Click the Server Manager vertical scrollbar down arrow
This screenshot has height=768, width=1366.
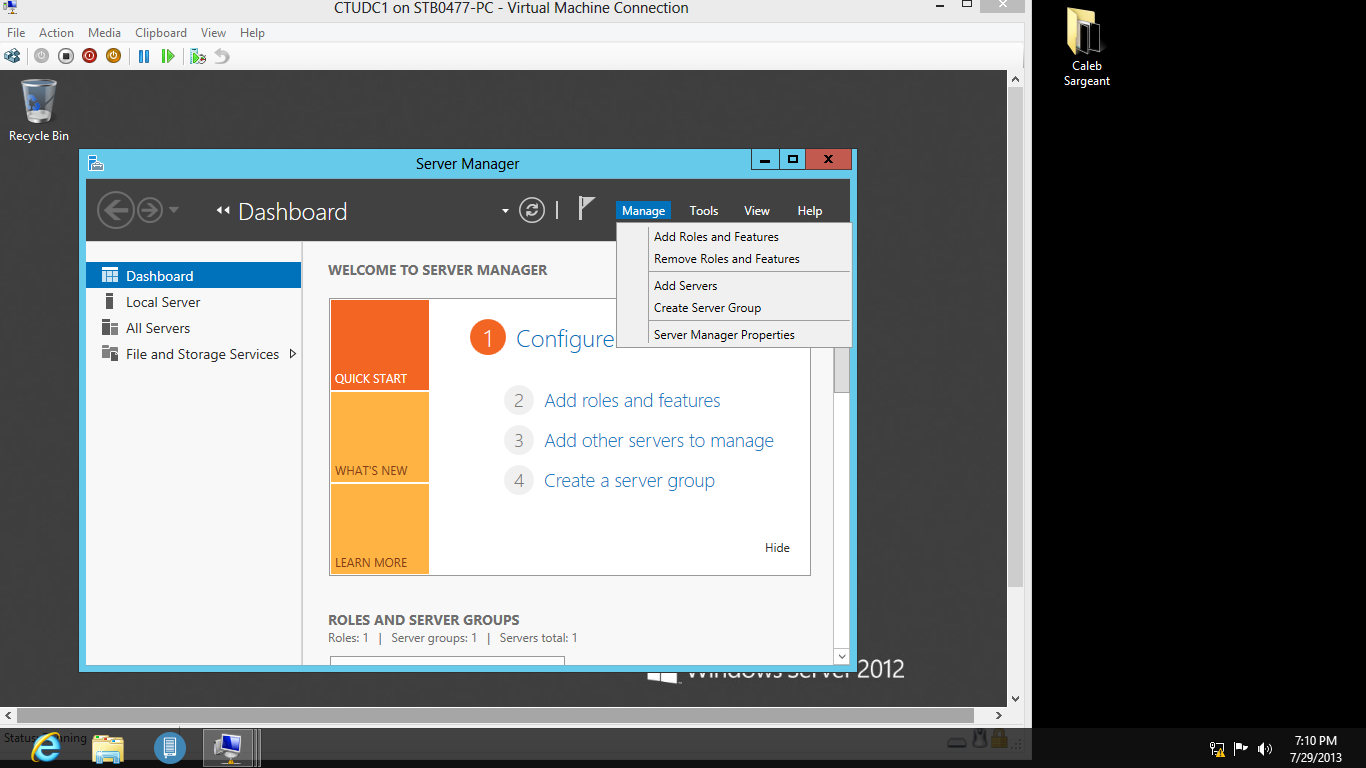click(842, 657)
